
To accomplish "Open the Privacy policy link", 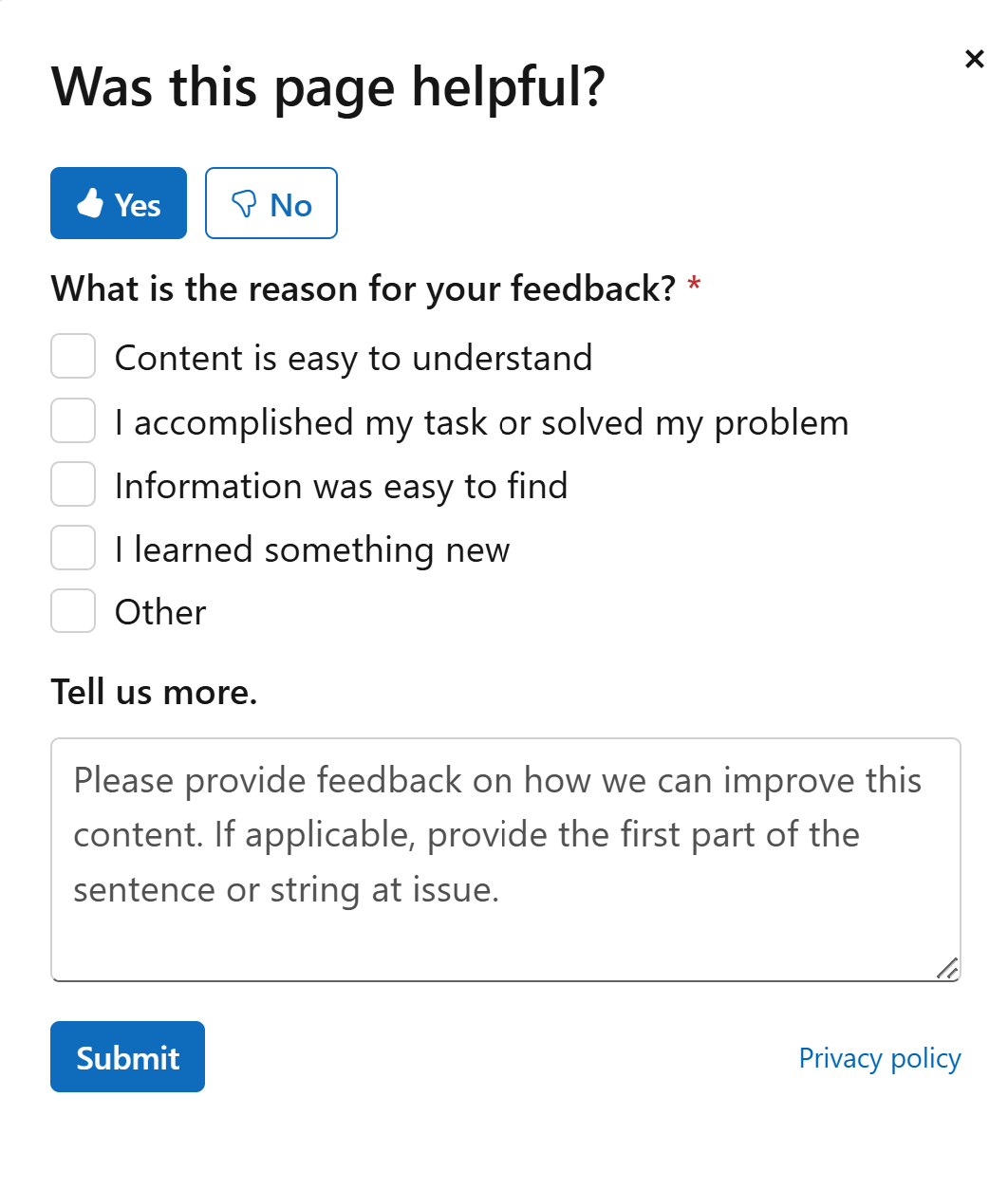I will point(879,1057).
